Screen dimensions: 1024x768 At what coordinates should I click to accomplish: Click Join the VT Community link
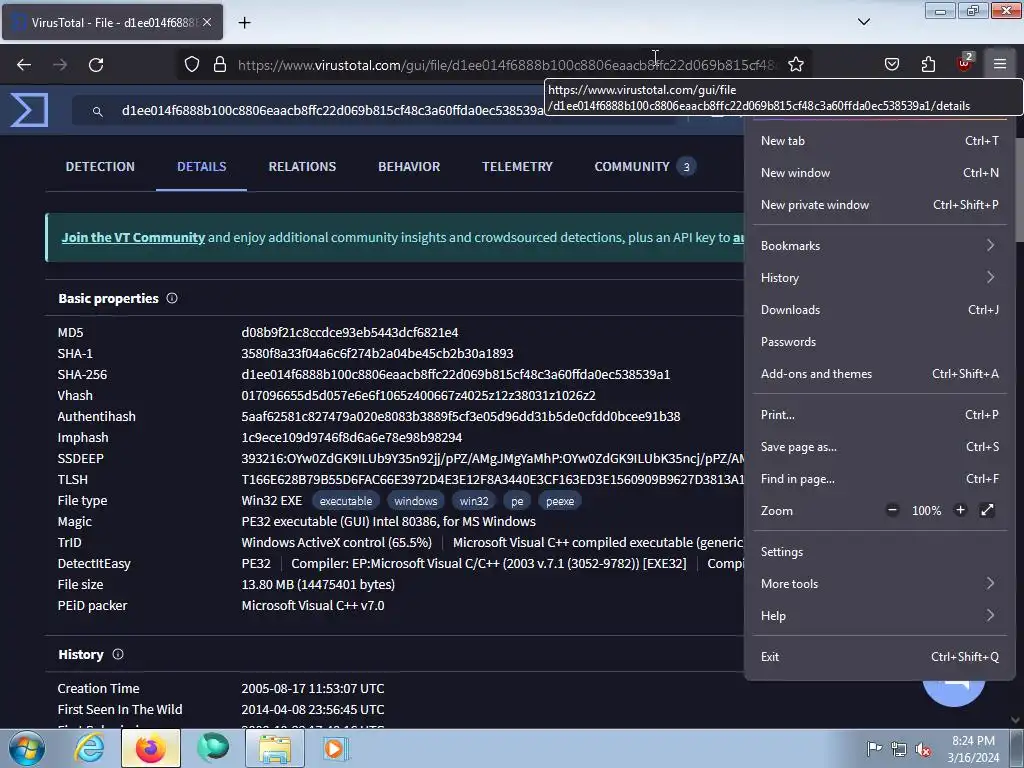133,237
